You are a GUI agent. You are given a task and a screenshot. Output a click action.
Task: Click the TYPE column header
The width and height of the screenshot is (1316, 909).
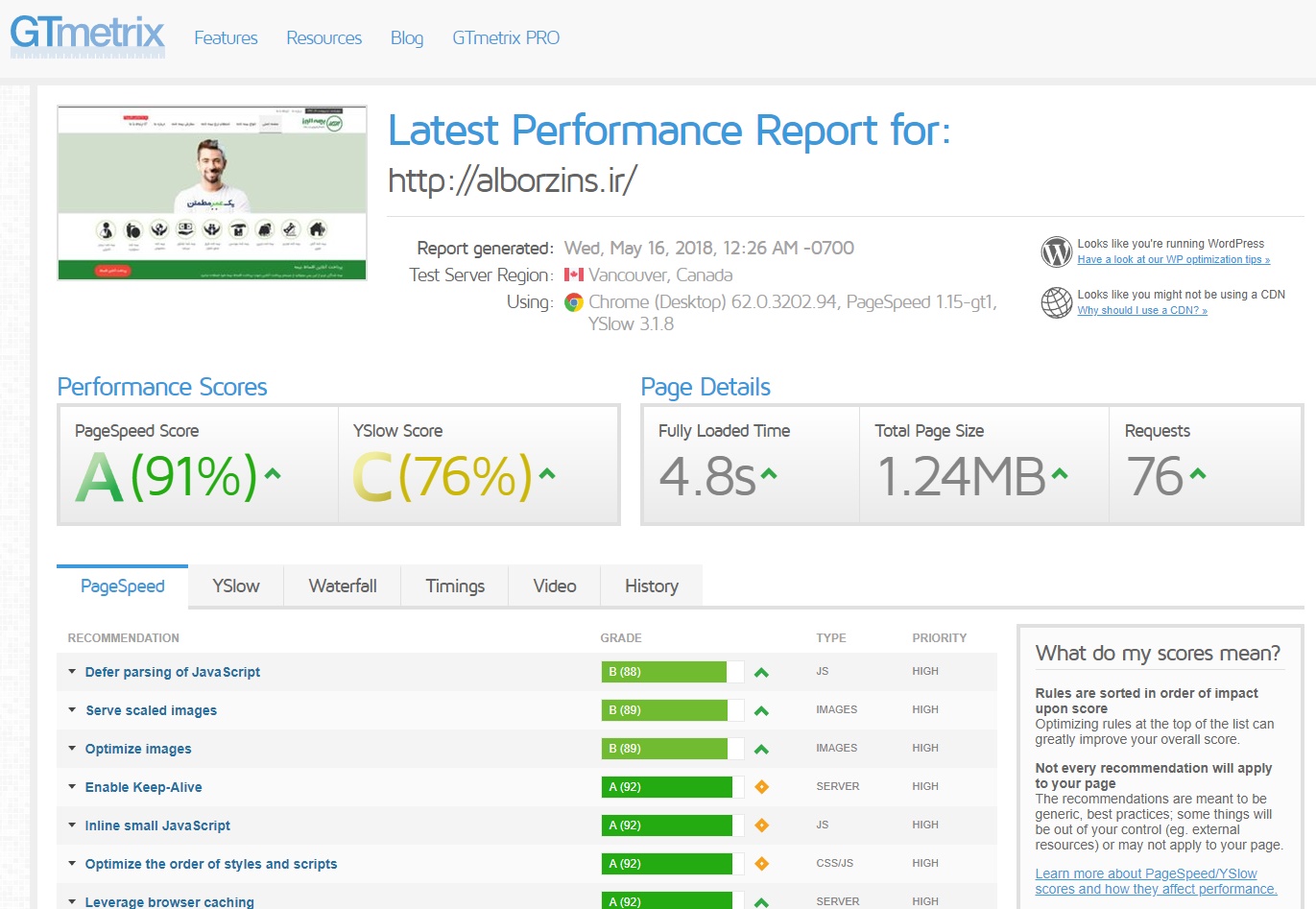coord(831,638)
